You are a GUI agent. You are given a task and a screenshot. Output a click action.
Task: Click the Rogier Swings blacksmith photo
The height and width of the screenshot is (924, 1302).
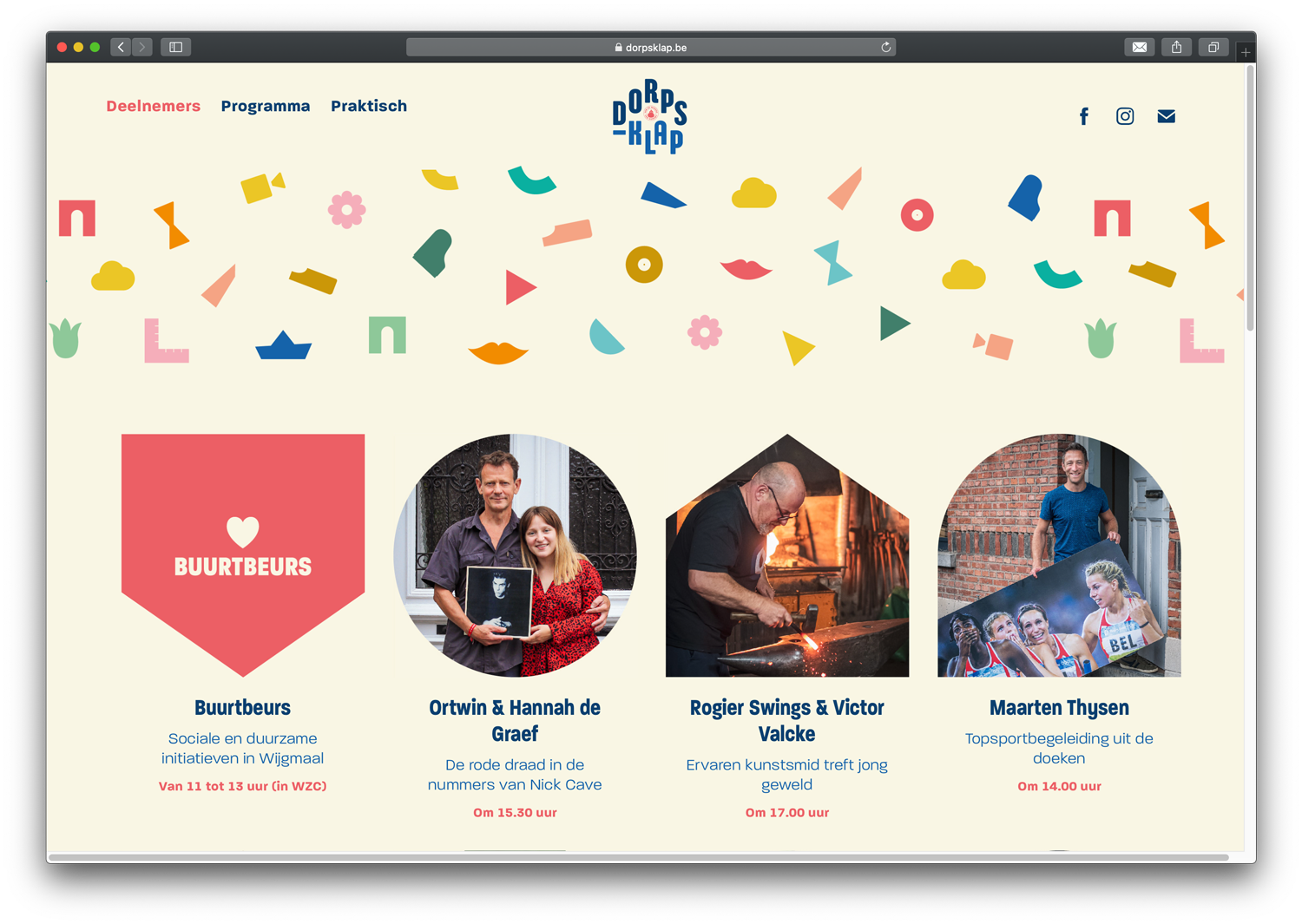(x=787, y=555)
